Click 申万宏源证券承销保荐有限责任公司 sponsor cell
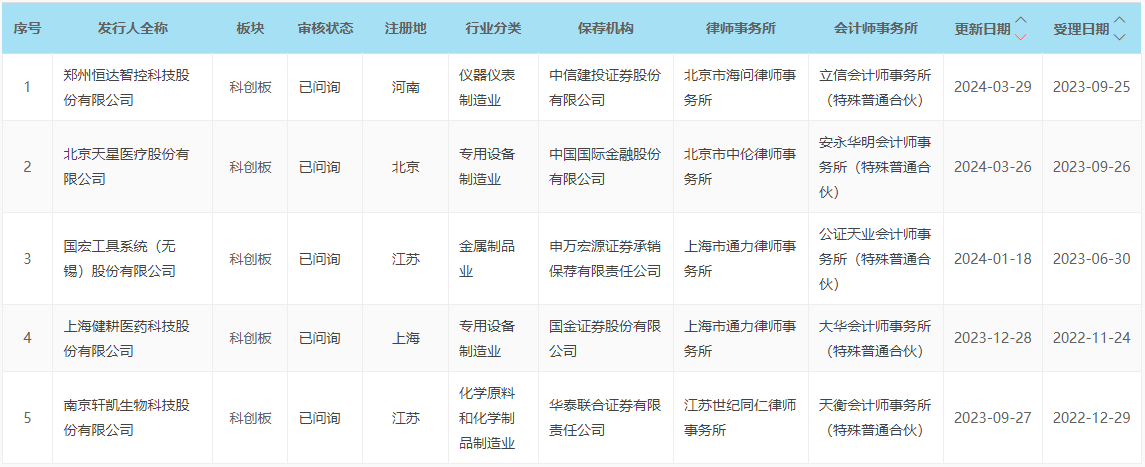The image size is (1145, 467). [605, 259]
